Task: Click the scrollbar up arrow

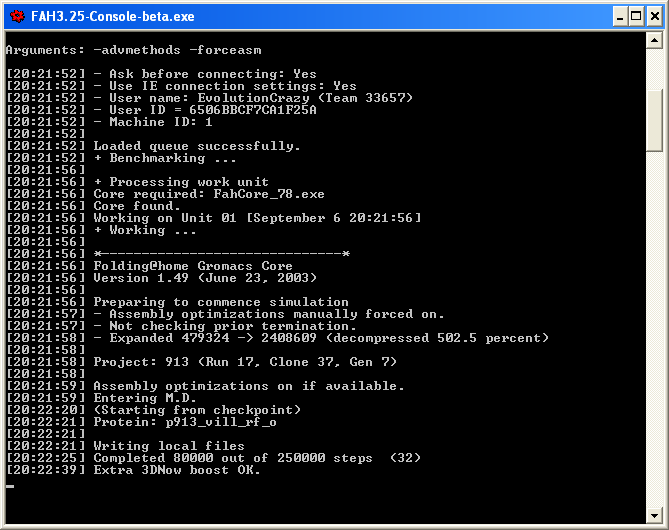Action: click(654, 41)
